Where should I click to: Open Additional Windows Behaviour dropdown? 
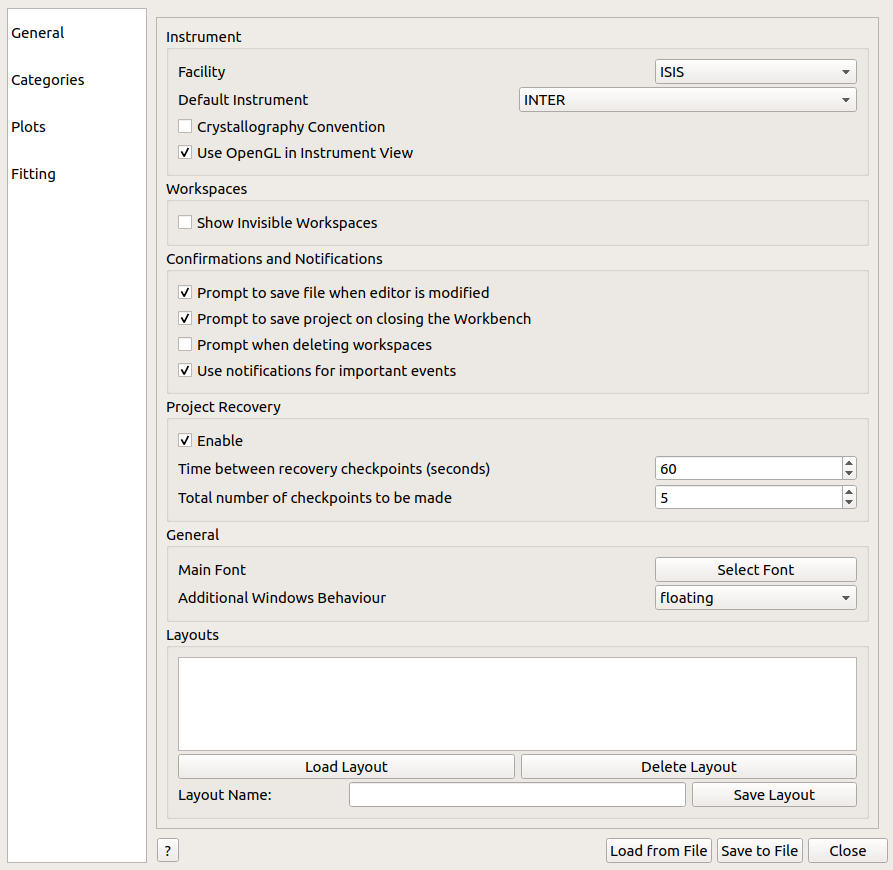pos(755,598)
